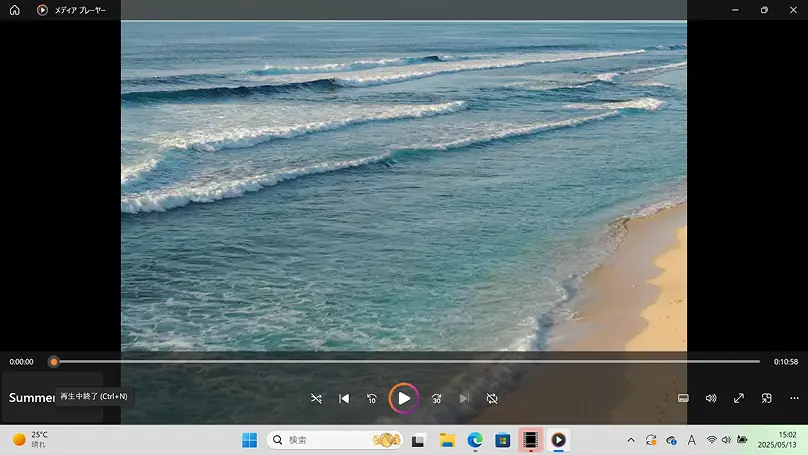Skip back 10 seconds
Screen dimensions: 808x455
(x=372, y=398)
